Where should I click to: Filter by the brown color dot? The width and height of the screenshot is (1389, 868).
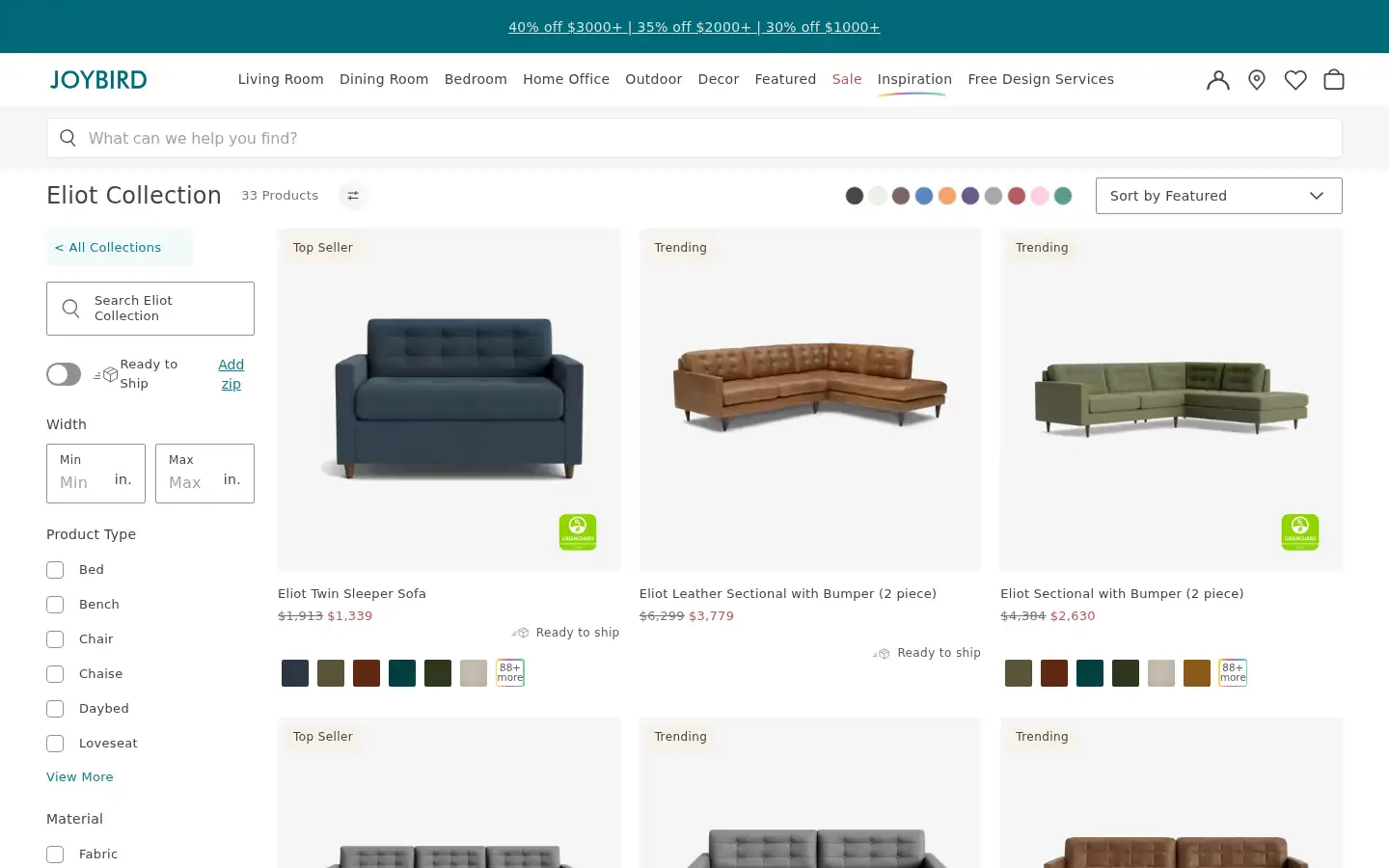click(x=901, y=196)
